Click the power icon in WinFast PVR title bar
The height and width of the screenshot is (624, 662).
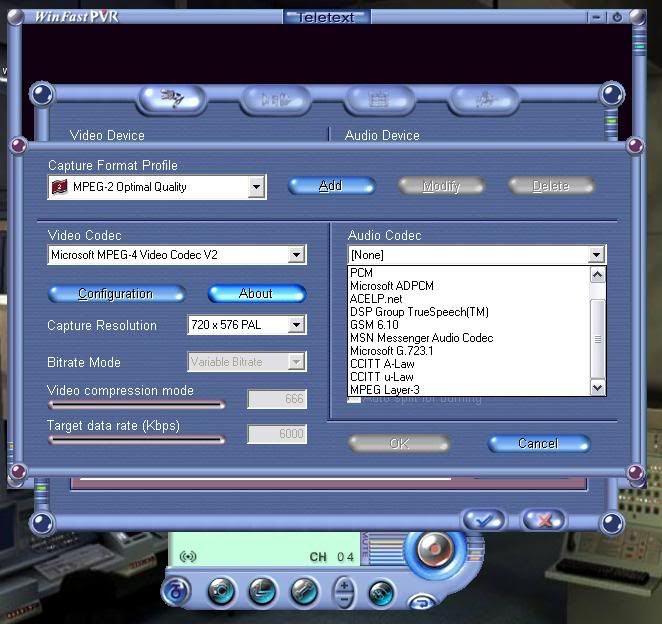(617, 17)
